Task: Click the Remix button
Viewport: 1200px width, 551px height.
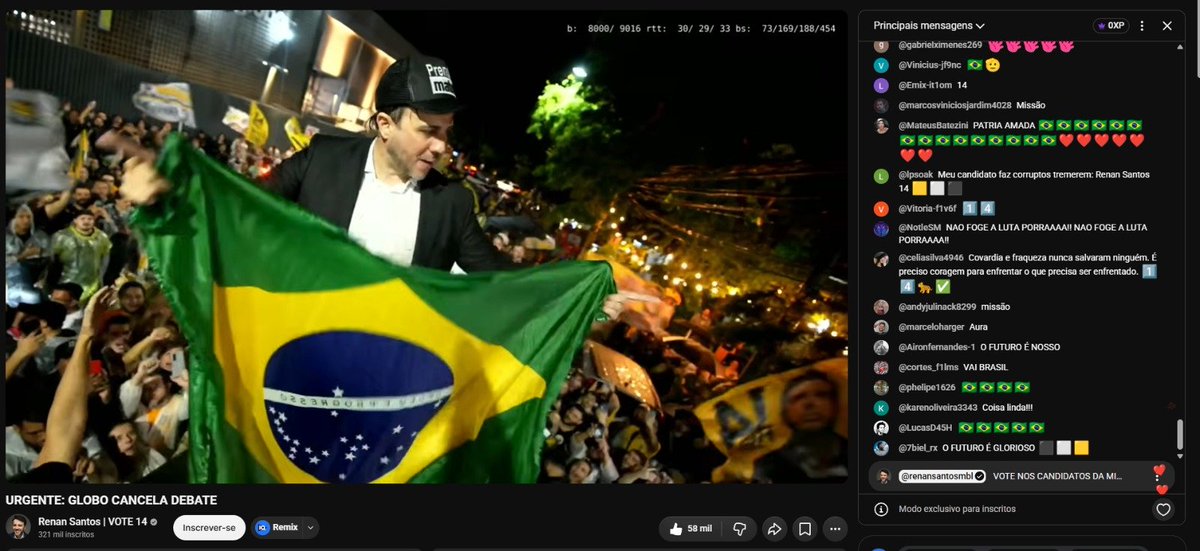Action: (x=277, y=528)
